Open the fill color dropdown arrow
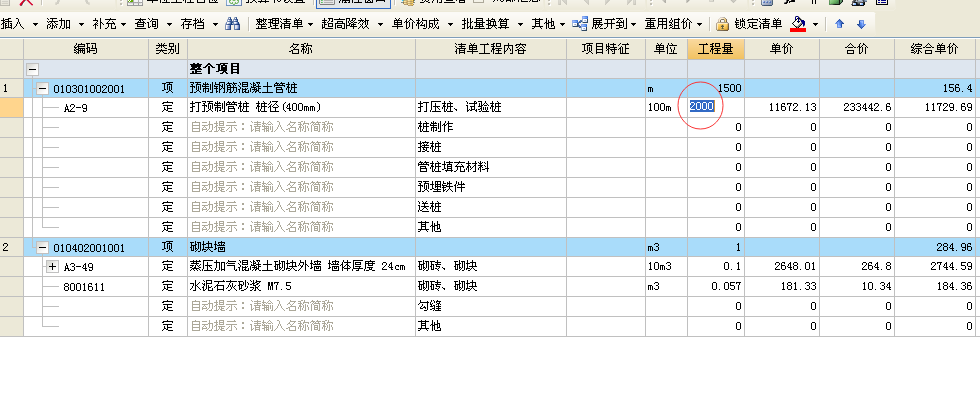This screenshot has height=399, width=980. pos(816,25)
